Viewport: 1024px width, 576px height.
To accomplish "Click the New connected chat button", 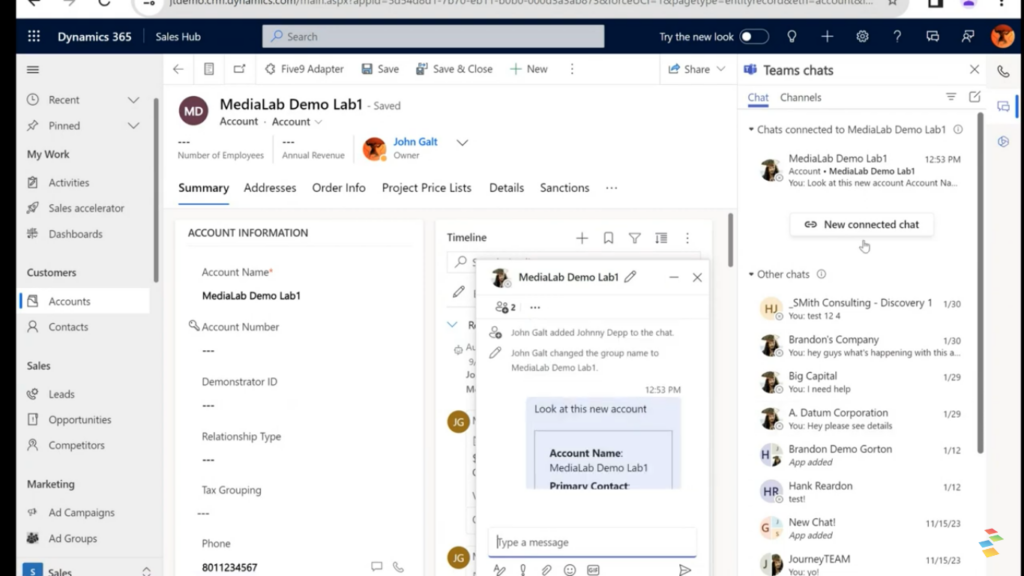I will click(x=861, y=224).
